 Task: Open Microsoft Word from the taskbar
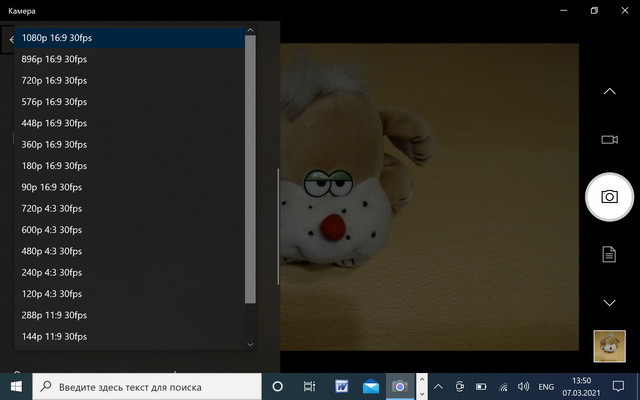[x=341, y=386]
